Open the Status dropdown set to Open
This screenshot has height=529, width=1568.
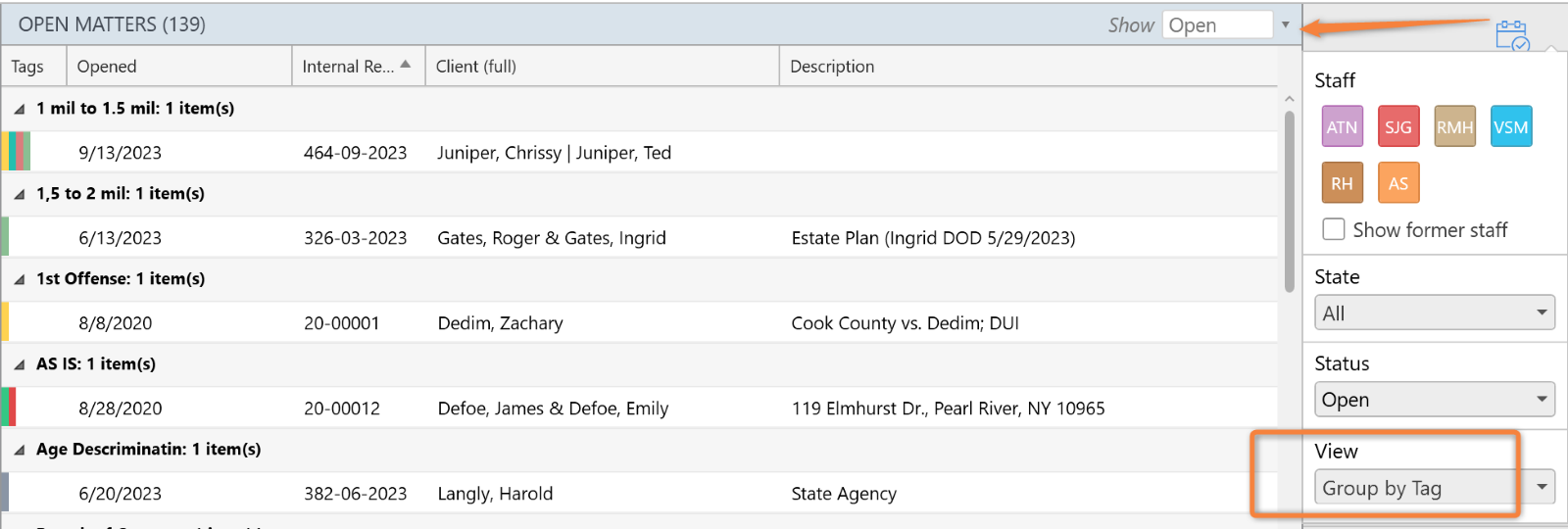[1434, 399]
